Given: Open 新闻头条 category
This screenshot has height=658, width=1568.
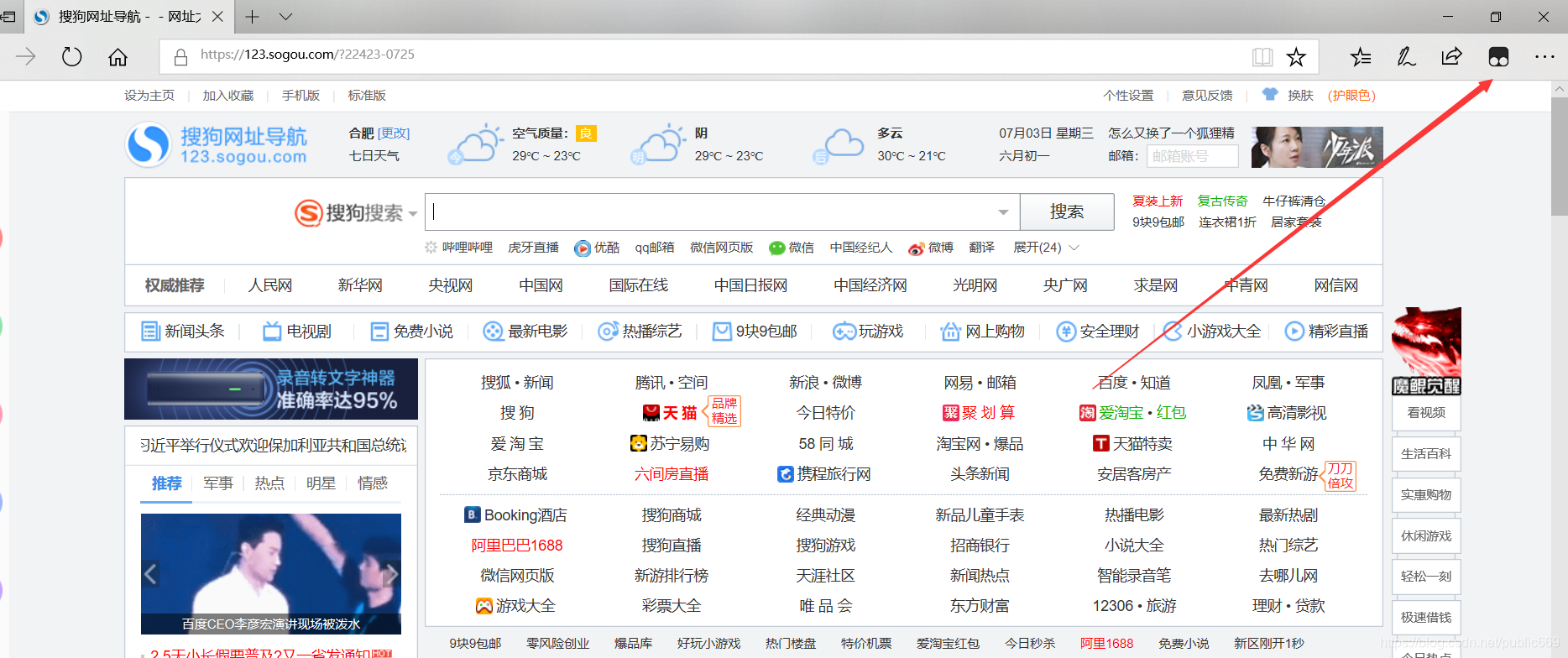Looking at the screenshot, I should pyautogui.click(x=183, y=332).
